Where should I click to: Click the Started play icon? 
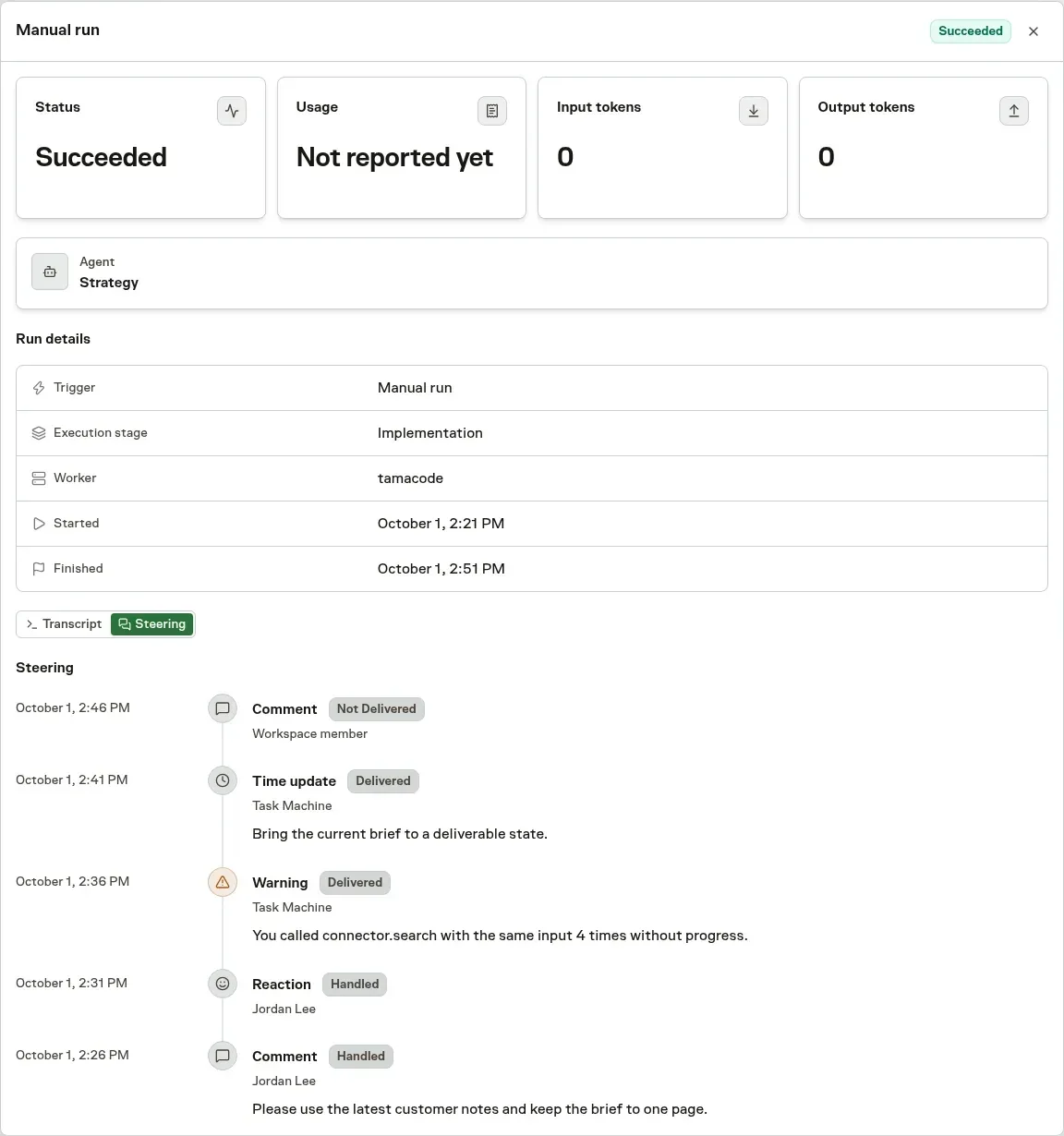pyautogui.click(x=39, y=524)
